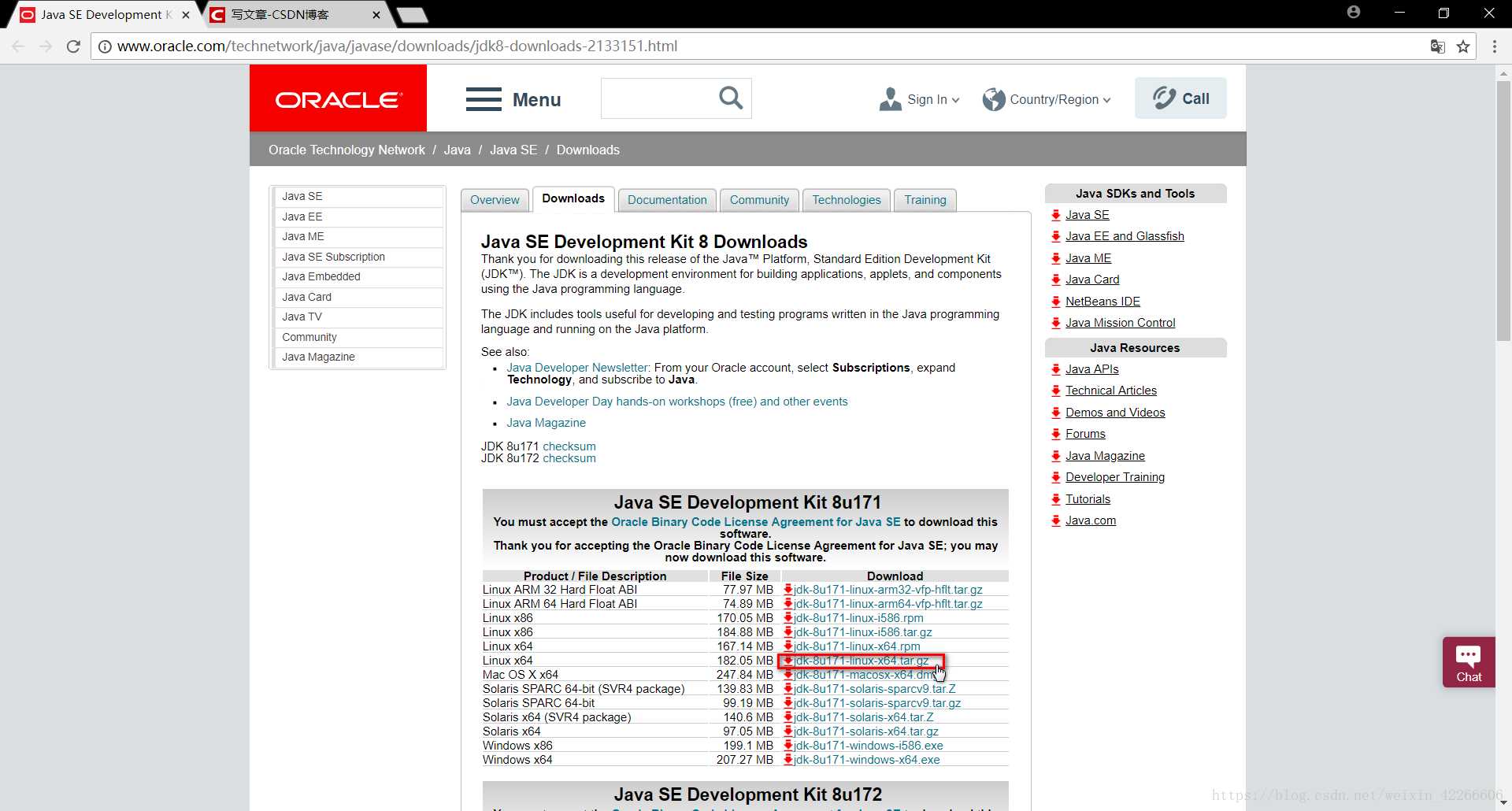Screen dimensions: 1512x811
Task: Click the Sign In person icon
Action: [891, 99]
